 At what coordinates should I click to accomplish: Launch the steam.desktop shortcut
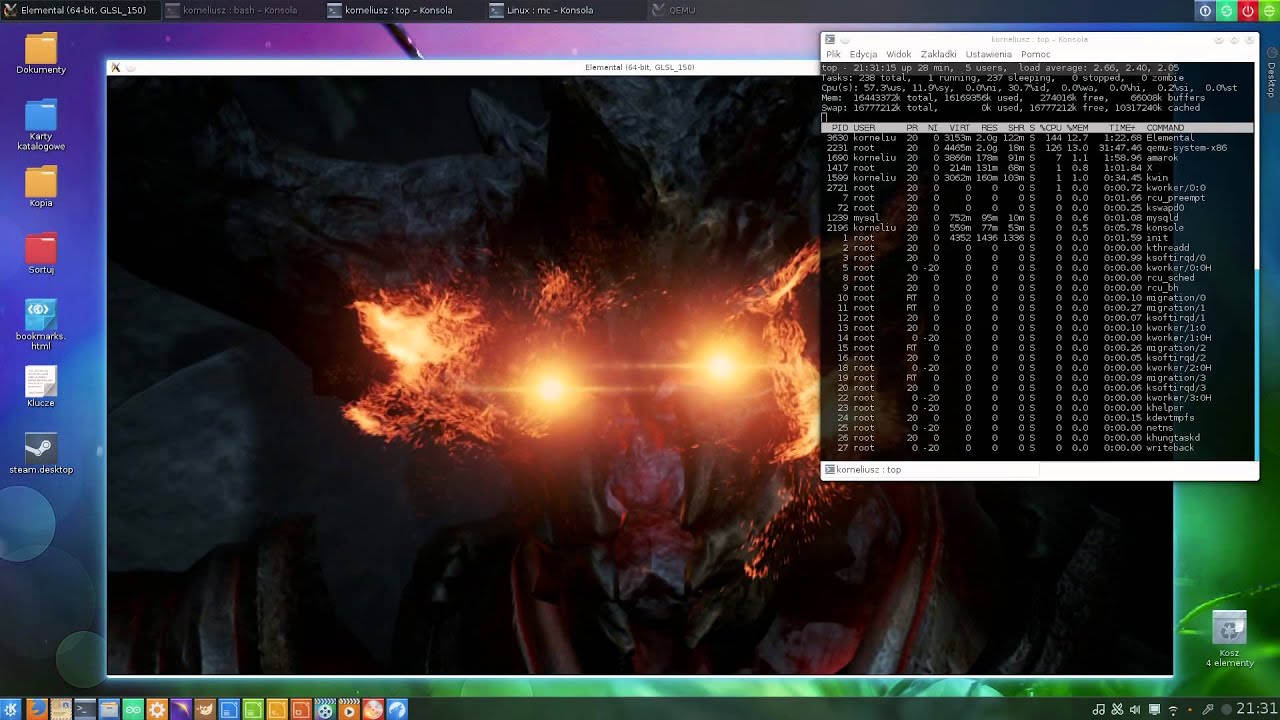(41, 454)
